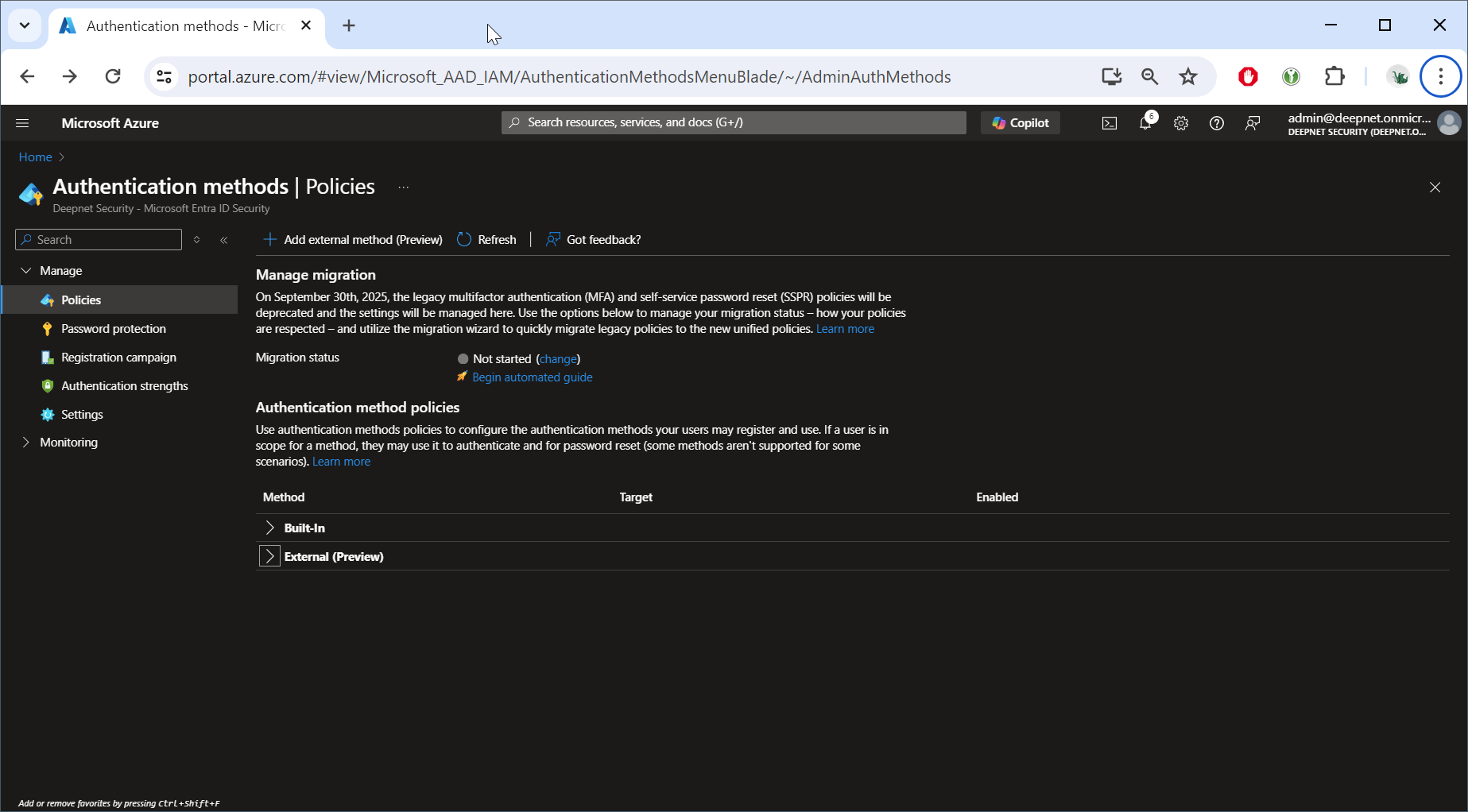Open the Help question mark icon

coord(1216,123)
